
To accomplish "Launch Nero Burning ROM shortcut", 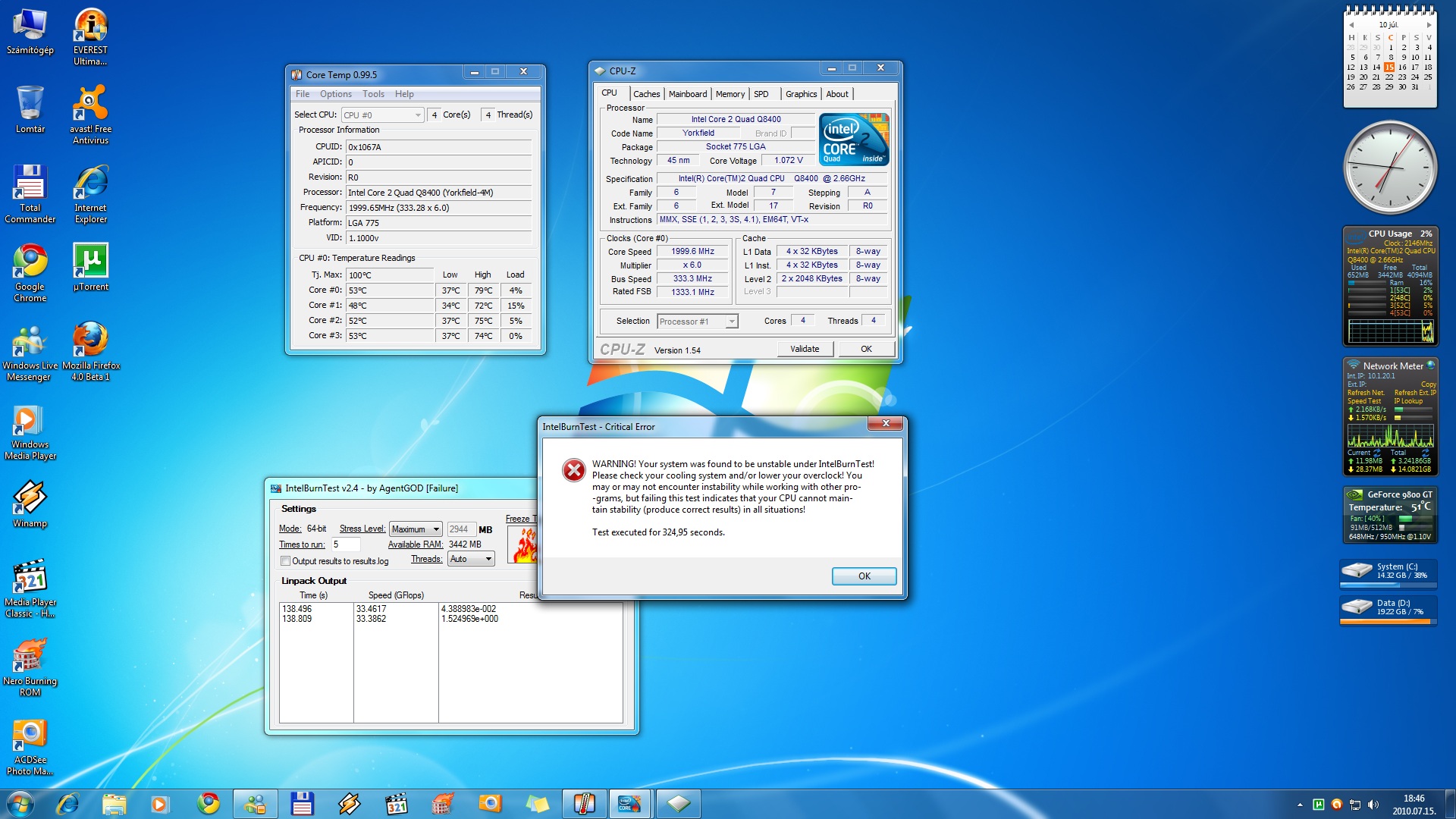I will 30,667.
